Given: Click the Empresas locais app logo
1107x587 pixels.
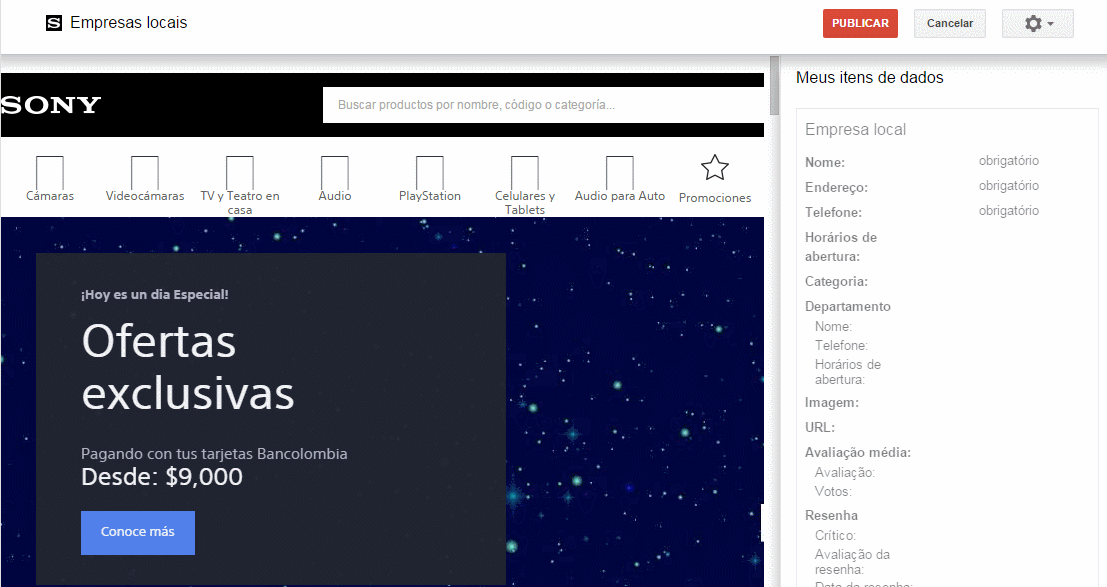Looking at the screenshot, I should click(x=53, y=21).
